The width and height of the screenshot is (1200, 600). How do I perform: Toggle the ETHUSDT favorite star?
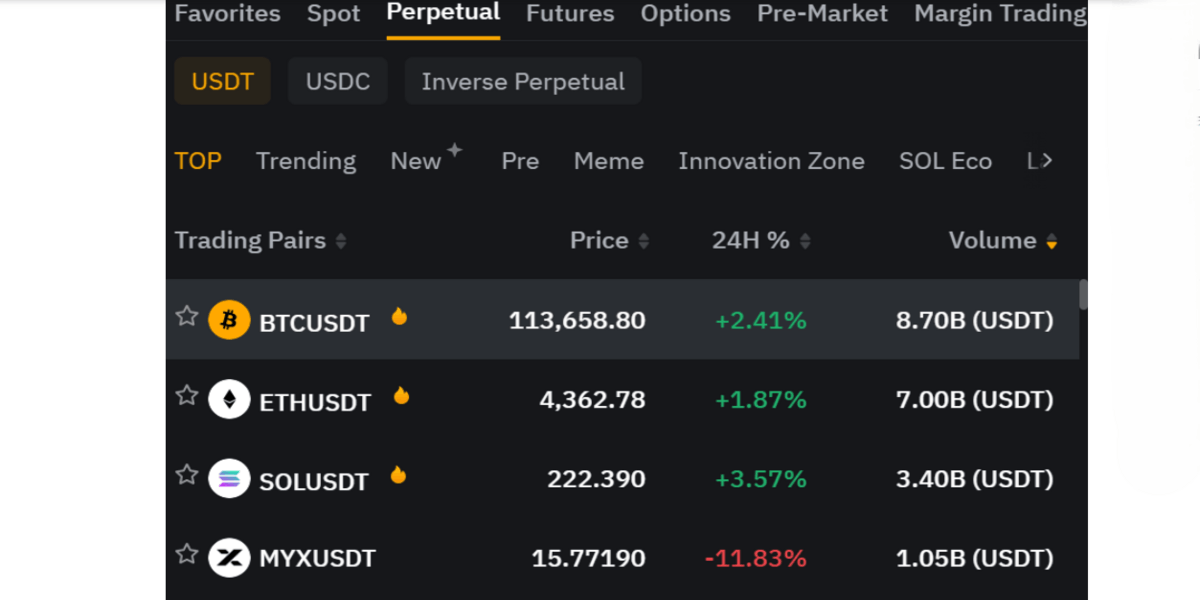pos(187,396)
